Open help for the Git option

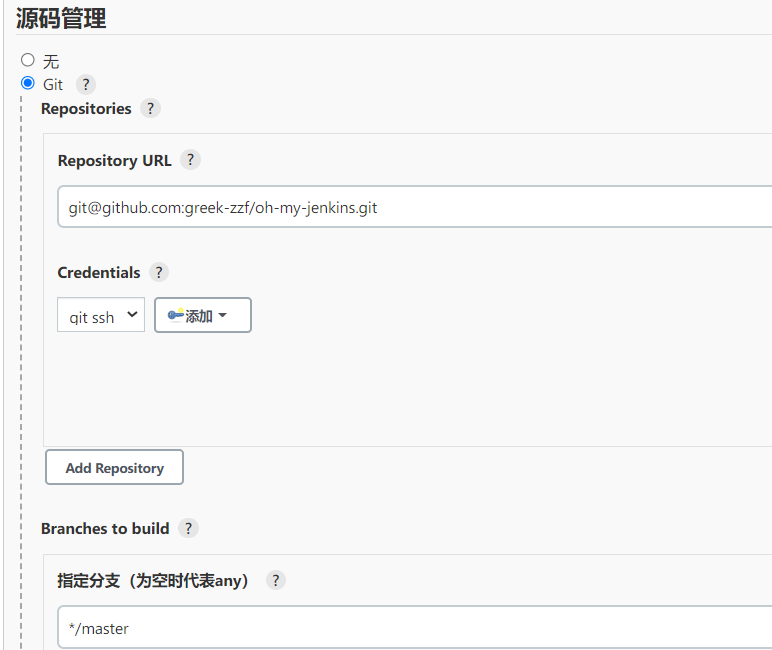86,85
